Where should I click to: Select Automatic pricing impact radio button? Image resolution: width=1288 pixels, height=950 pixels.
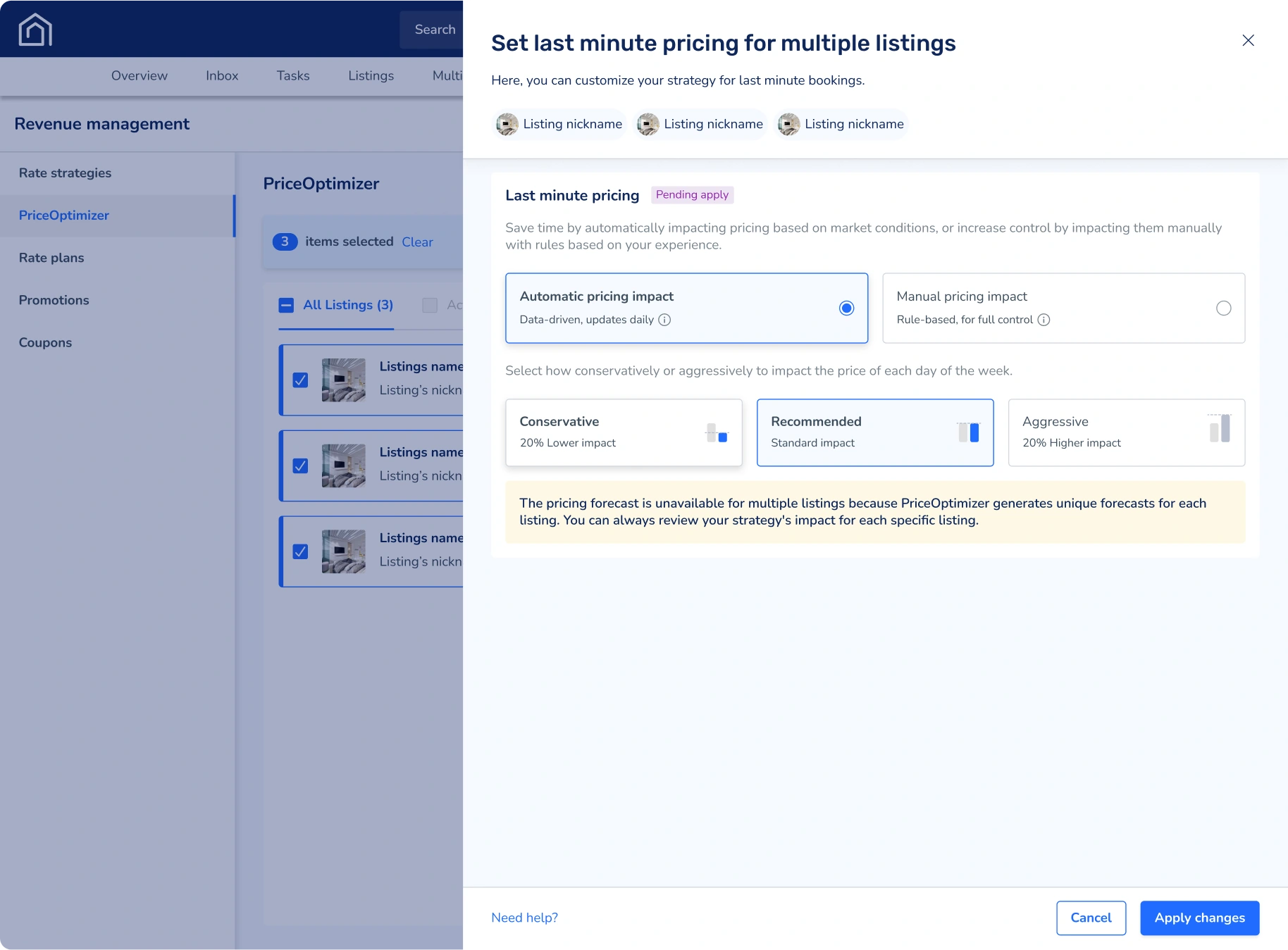(846, 308)
